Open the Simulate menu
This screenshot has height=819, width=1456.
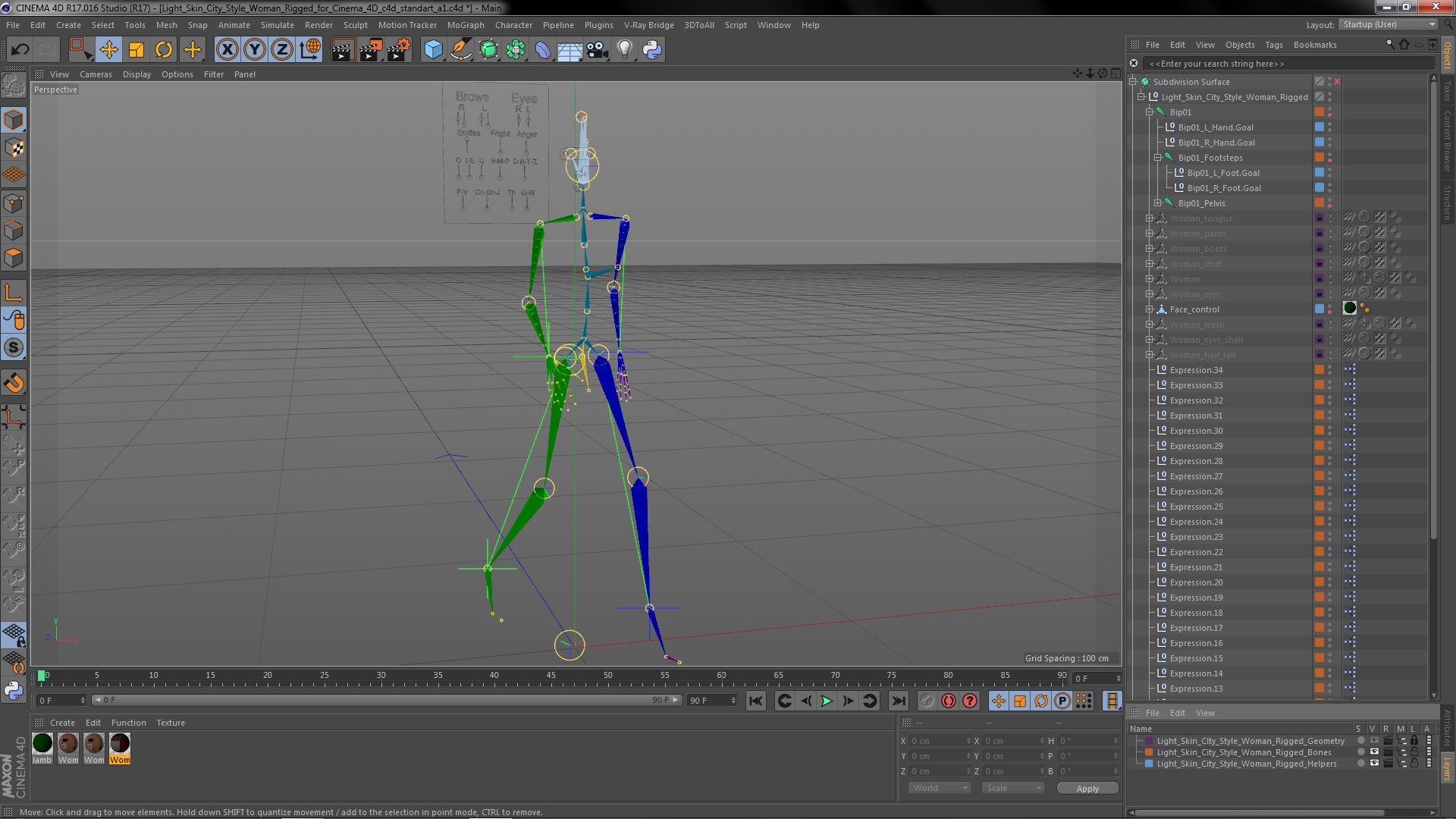pos(277,25)
